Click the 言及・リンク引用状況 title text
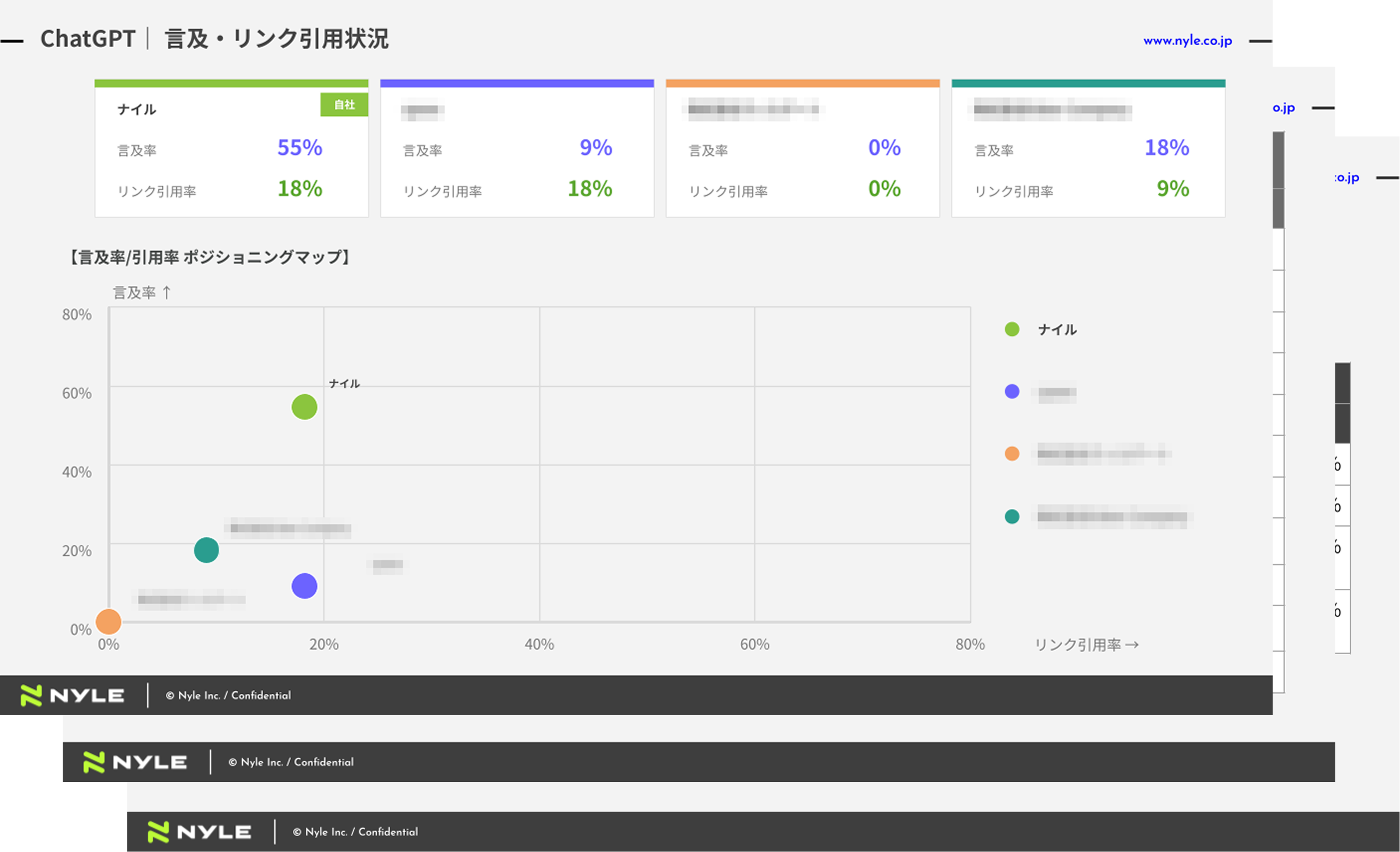1400x852 pixels. click(x=277, y=39)
